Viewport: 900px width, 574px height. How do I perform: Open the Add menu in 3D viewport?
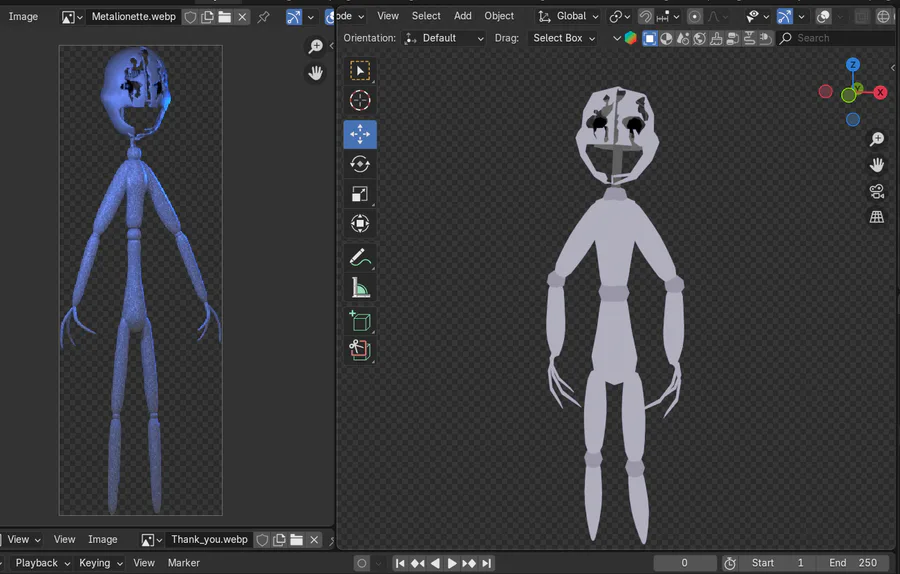[463, 16]
